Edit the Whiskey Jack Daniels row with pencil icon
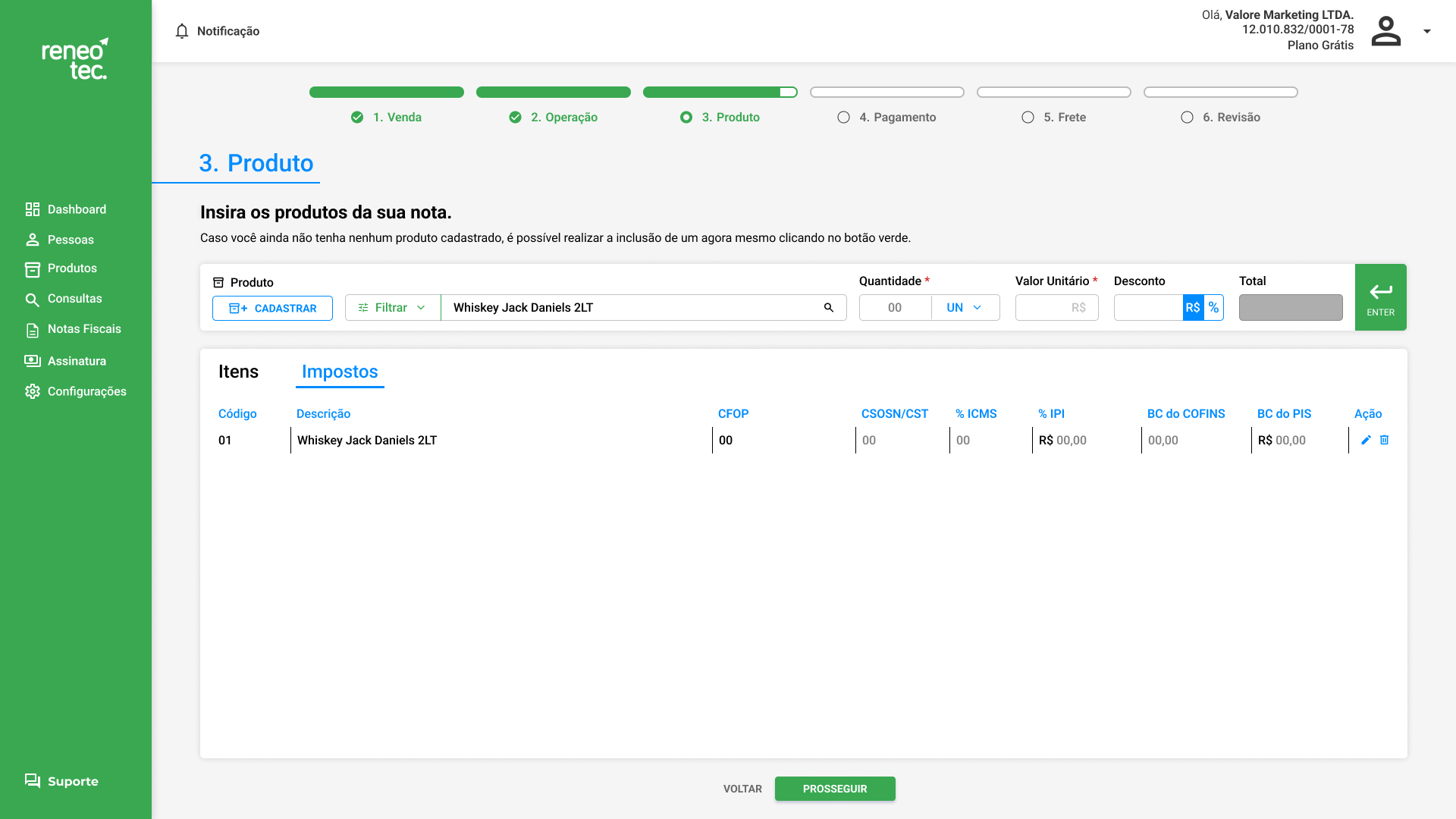 [1366, 440]
